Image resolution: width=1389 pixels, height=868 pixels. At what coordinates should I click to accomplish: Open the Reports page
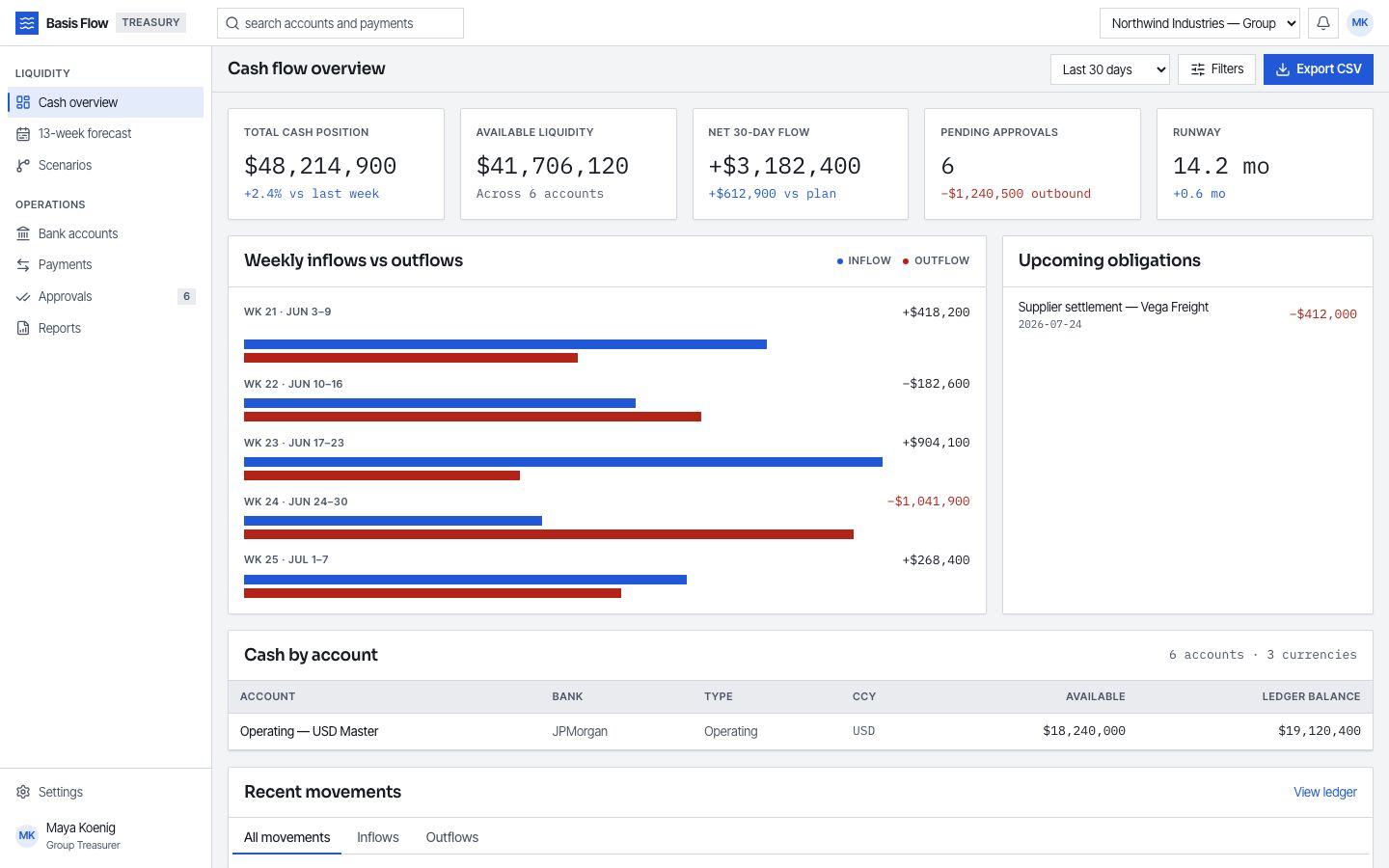click(105, 328)
